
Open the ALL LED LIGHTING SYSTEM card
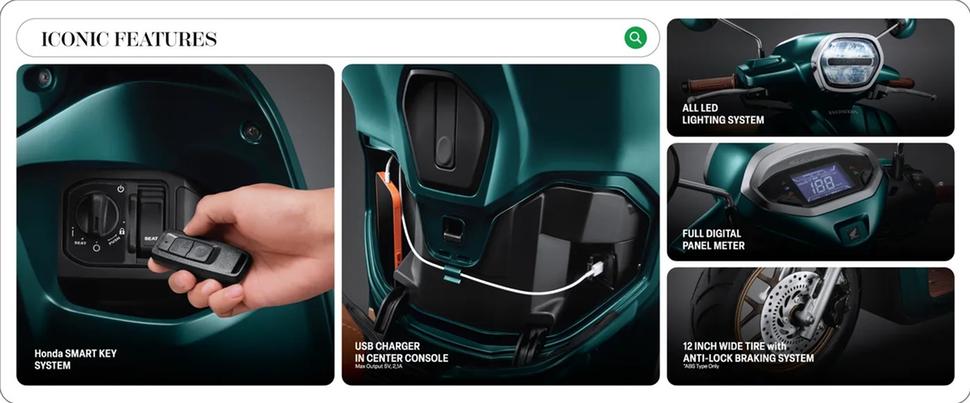point(810,77)
